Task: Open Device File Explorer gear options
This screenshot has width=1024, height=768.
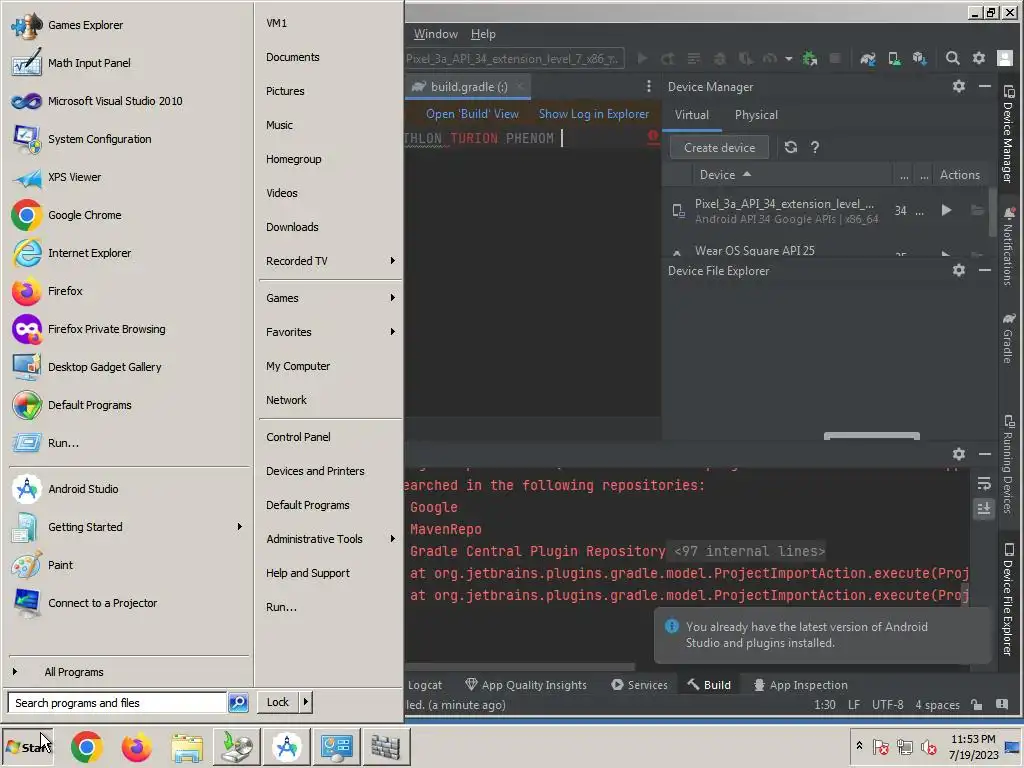Action: (x=959, y=270)
